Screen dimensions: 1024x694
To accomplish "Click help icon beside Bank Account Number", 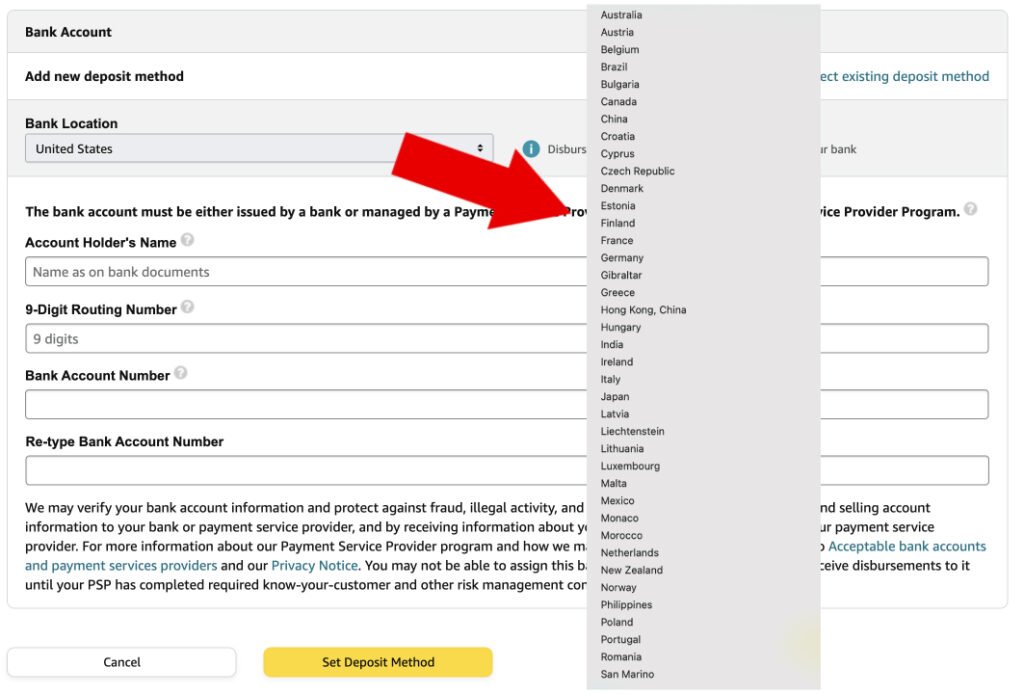I will click(181, 374).
